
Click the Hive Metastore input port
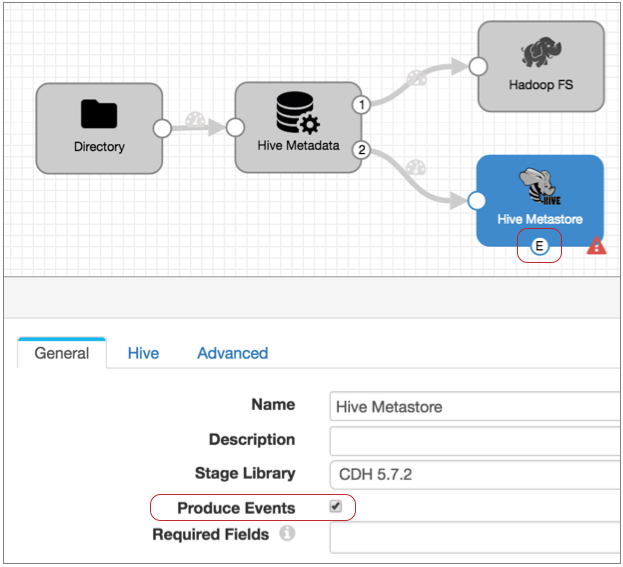[478, 201]
